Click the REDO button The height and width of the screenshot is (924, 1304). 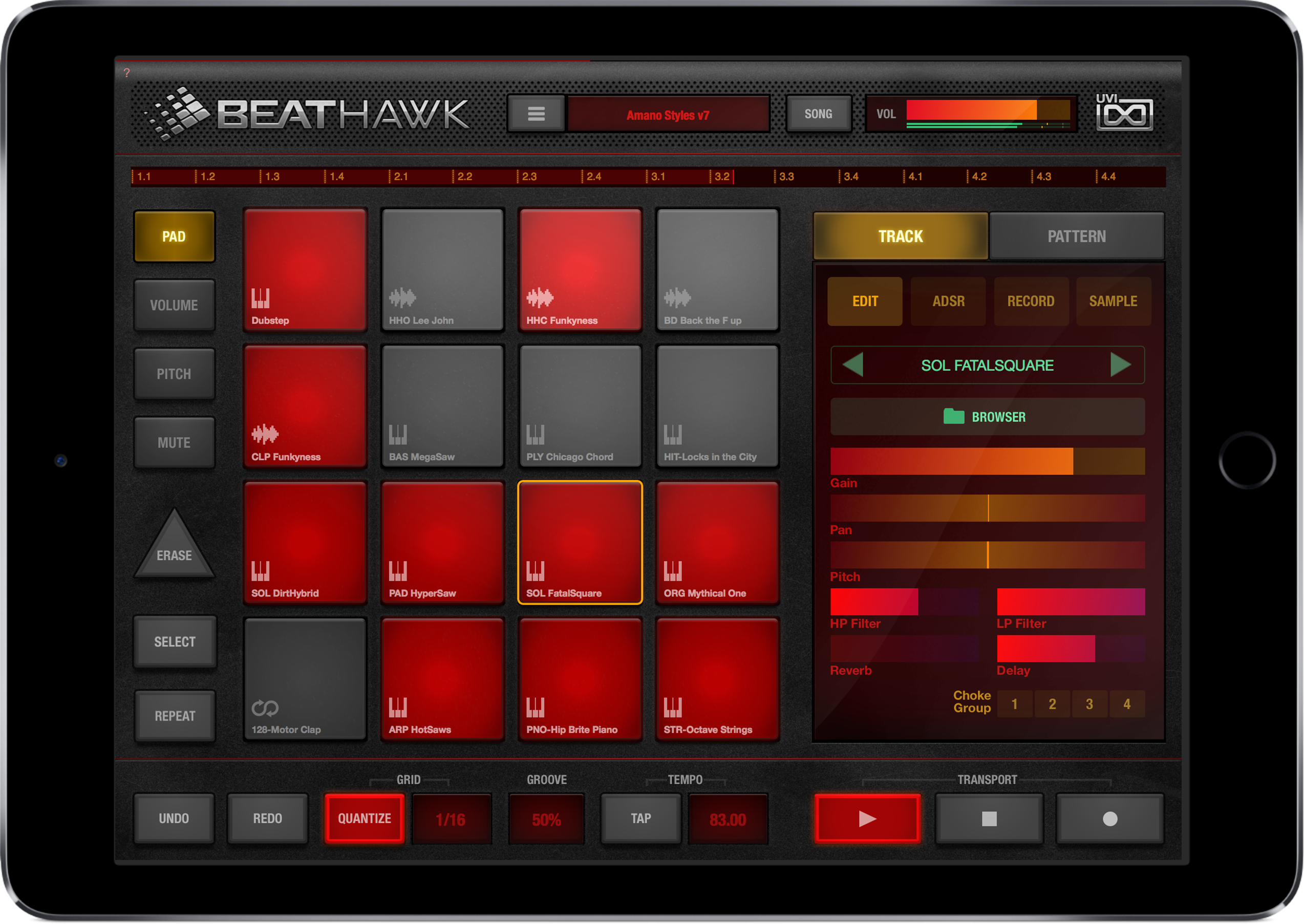pyautogui.click(x=267, y=819)
